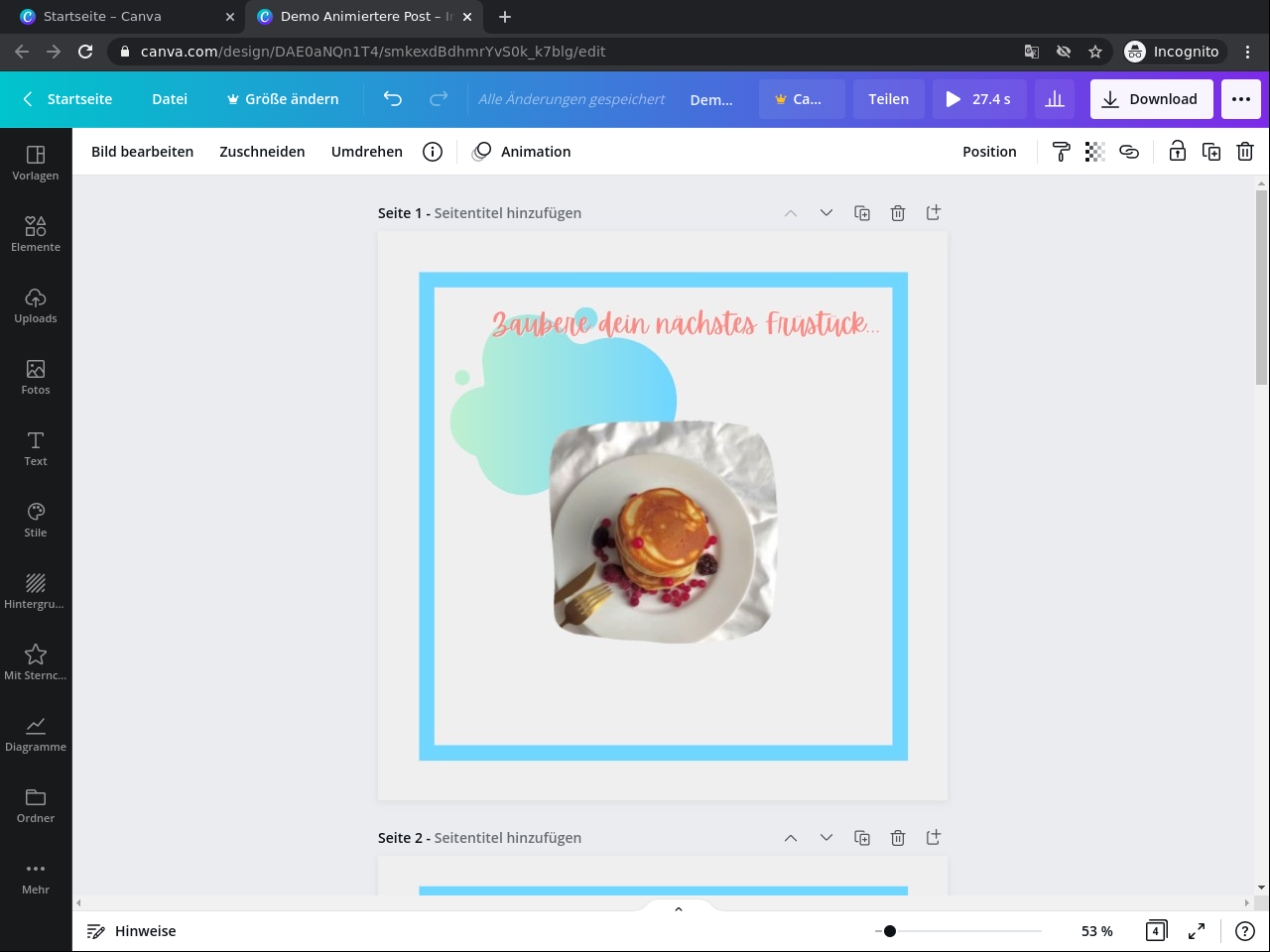Select the pink Frühstück headline text
The width and height of the screenshot is (1270, 952).
coord(686,323)
